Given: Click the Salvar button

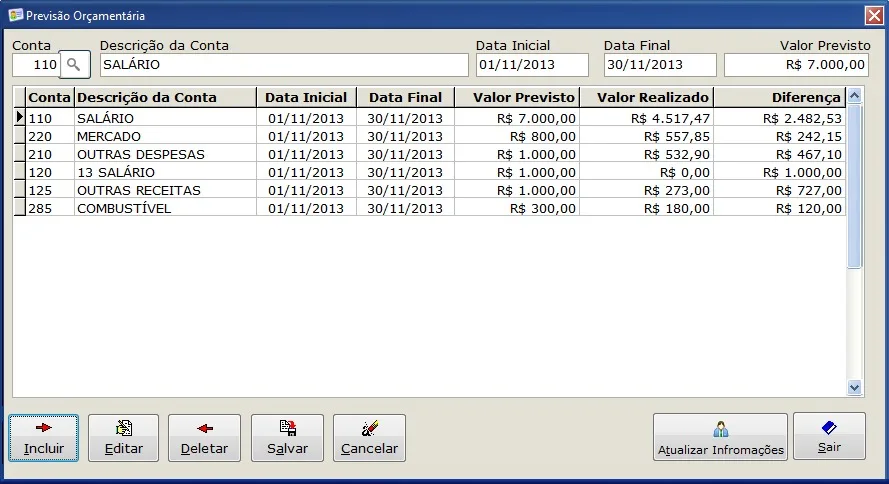Looking at the screenshot, I should click(287, 438).
